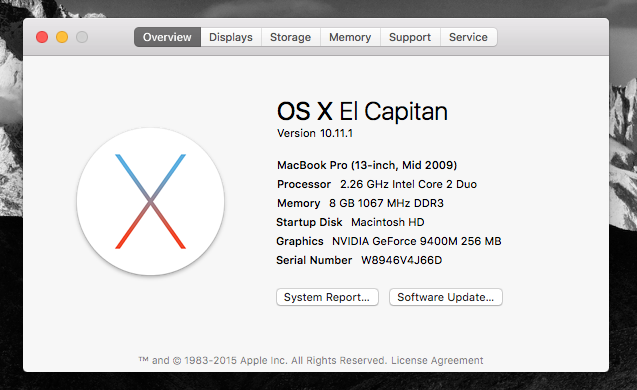Click the Macintosh HD startup disk value
637x390 pixels.
click(388, 222)
